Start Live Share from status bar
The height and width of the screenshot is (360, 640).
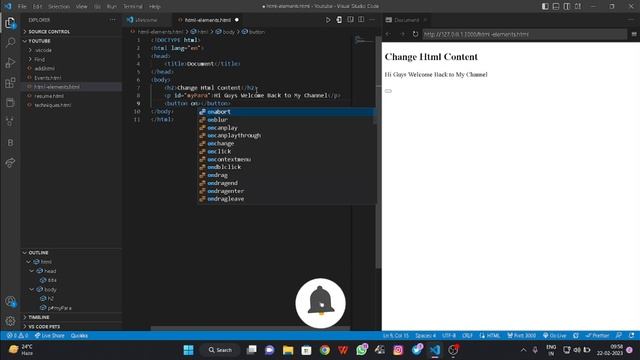50,336
